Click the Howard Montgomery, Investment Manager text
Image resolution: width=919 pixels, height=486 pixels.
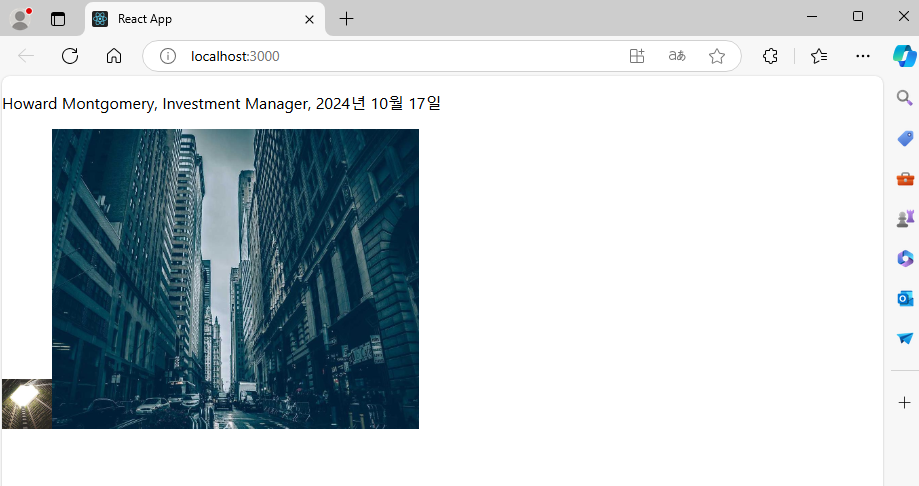coord(156,104)
